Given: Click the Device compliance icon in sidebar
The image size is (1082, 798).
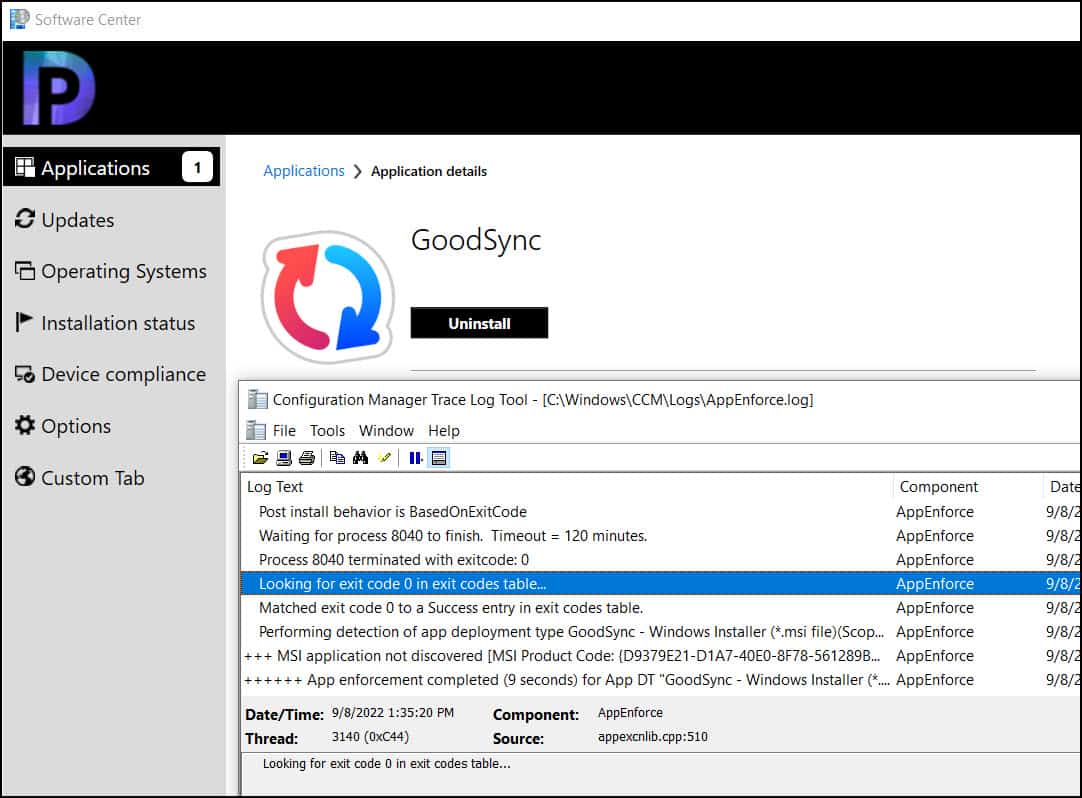Looking at the screenshot, I should pos(25,374).
